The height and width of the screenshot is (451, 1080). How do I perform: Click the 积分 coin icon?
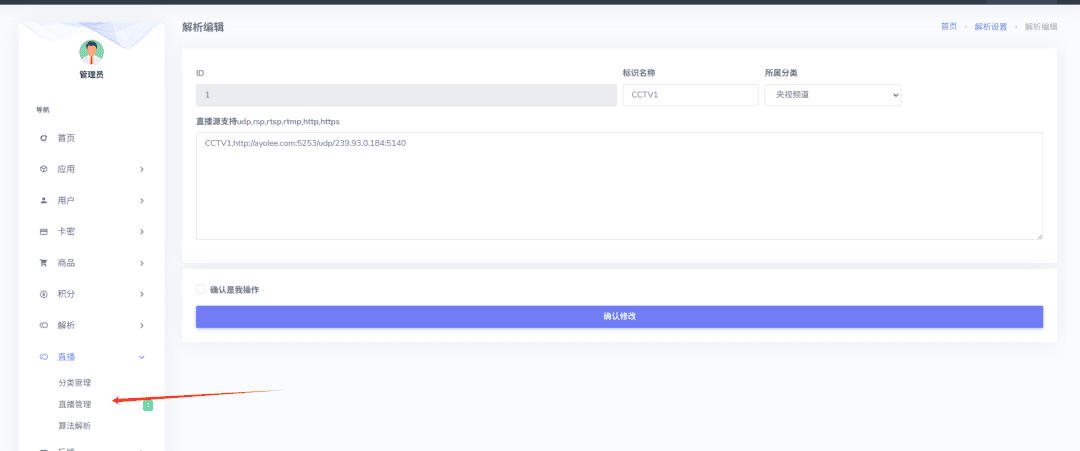pyautogui.click(x=43, y=294)
